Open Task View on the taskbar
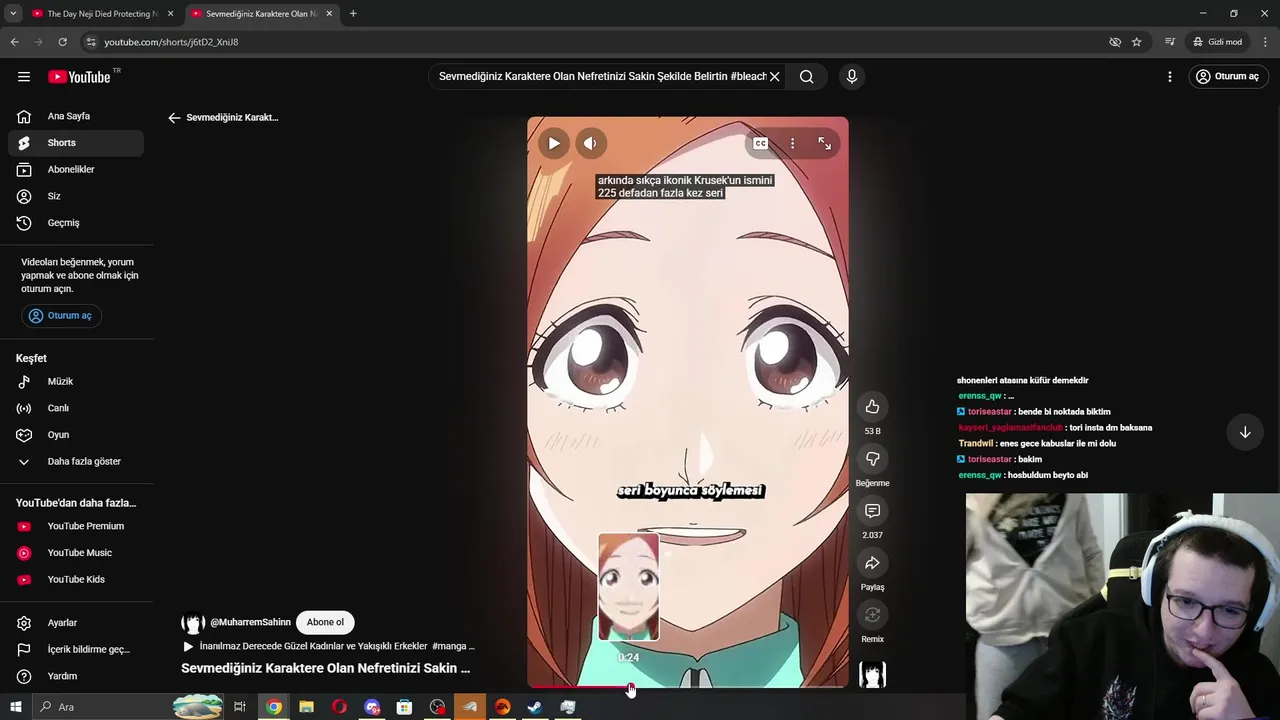1280x720 pixels. click(240, 707)
